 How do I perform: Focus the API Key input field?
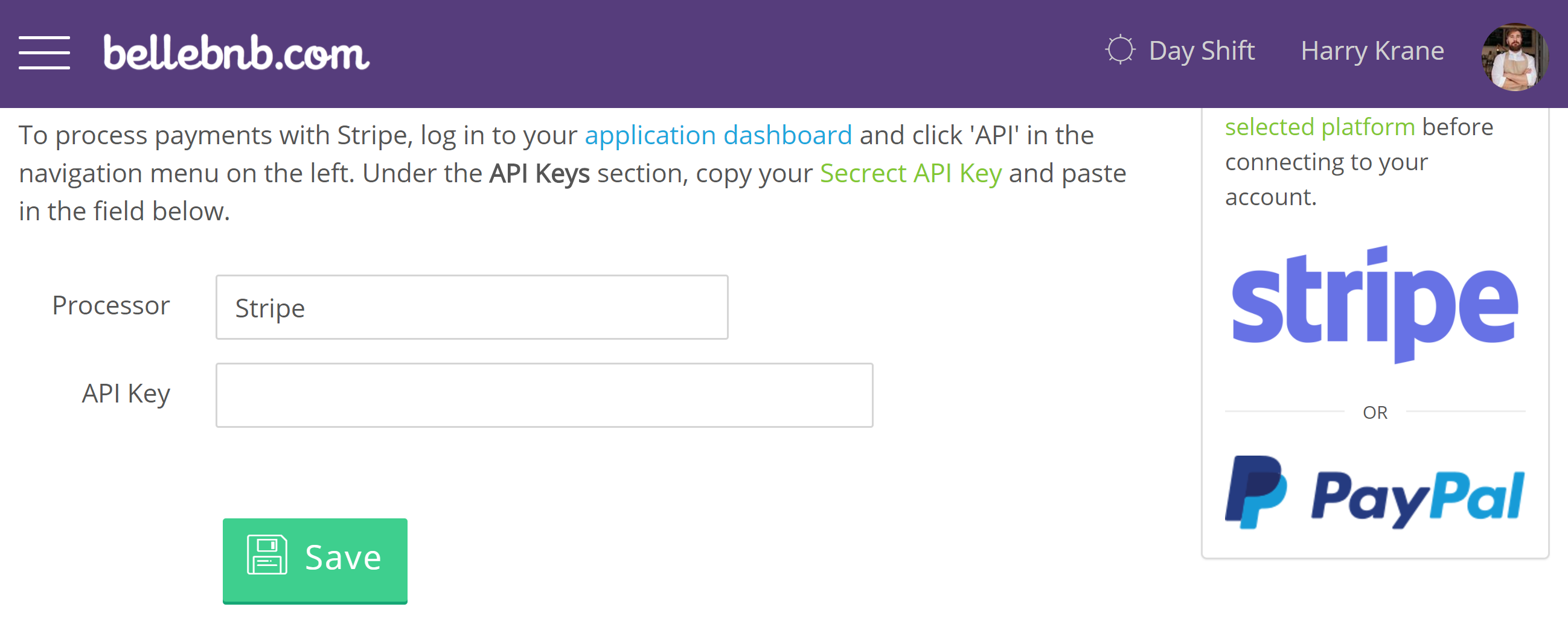[544, 396]
